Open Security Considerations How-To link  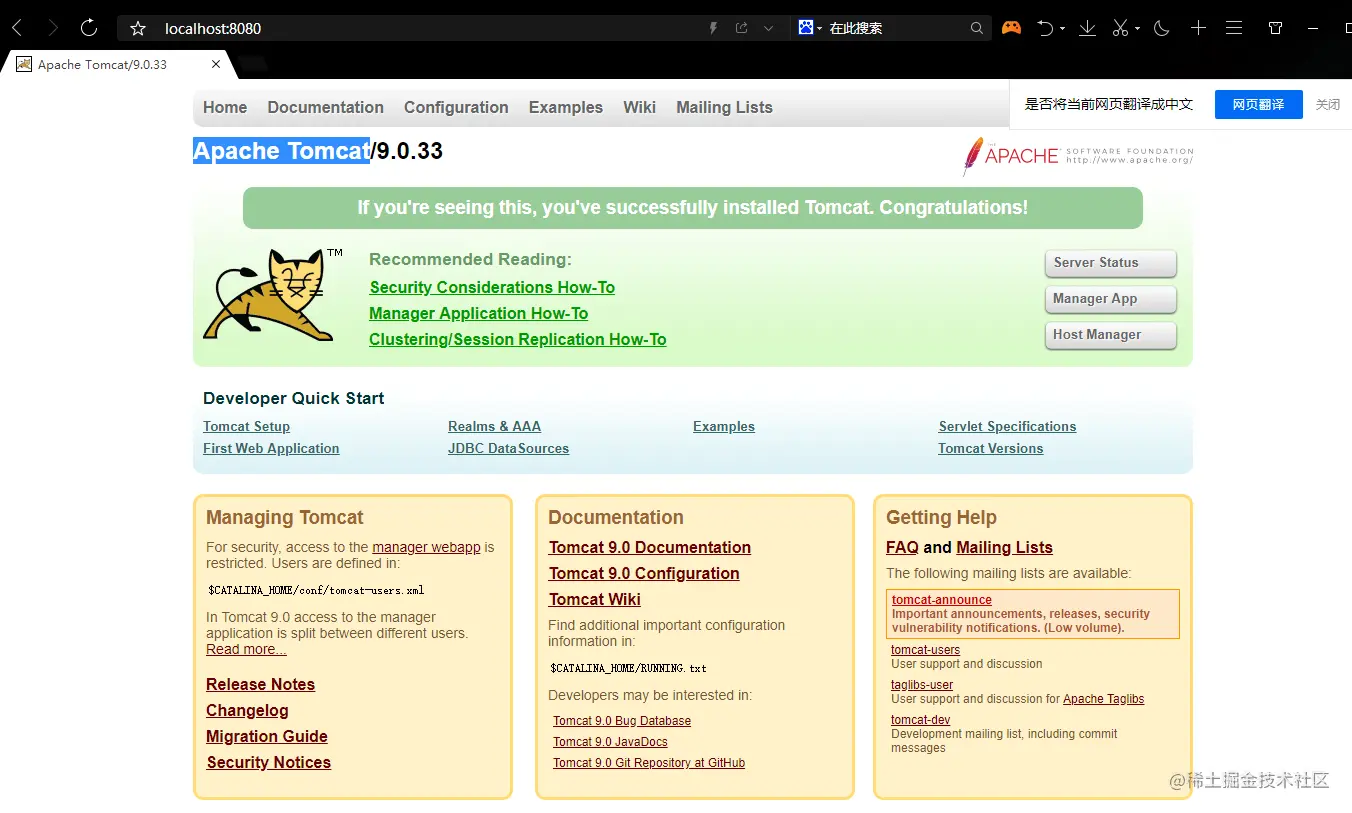coord(492,287)
